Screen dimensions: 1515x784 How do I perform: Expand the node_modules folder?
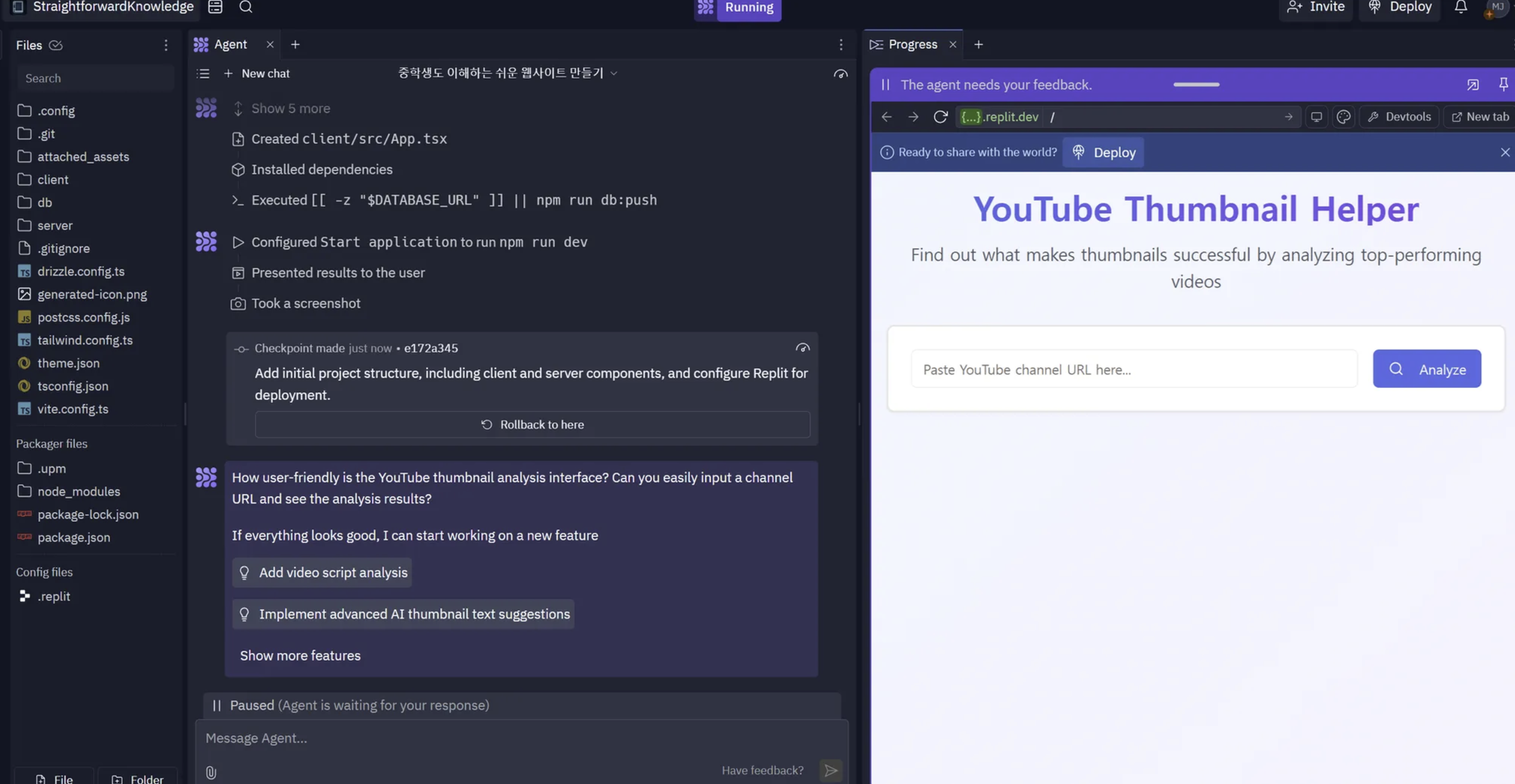[69, 492]
